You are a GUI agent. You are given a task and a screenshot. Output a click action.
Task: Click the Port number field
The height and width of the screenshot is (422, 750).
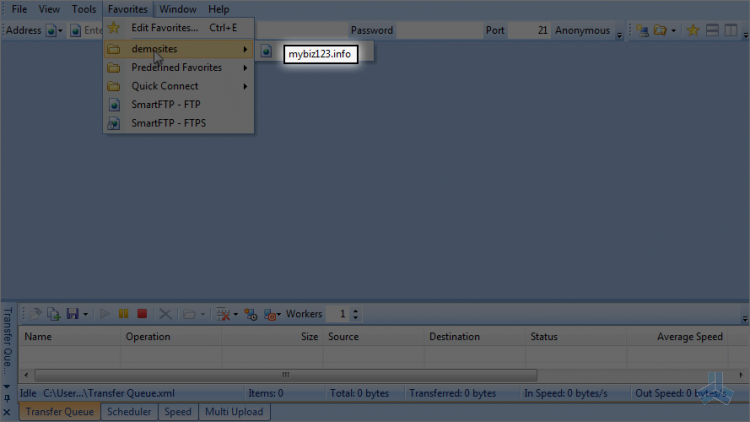[529, 31]
